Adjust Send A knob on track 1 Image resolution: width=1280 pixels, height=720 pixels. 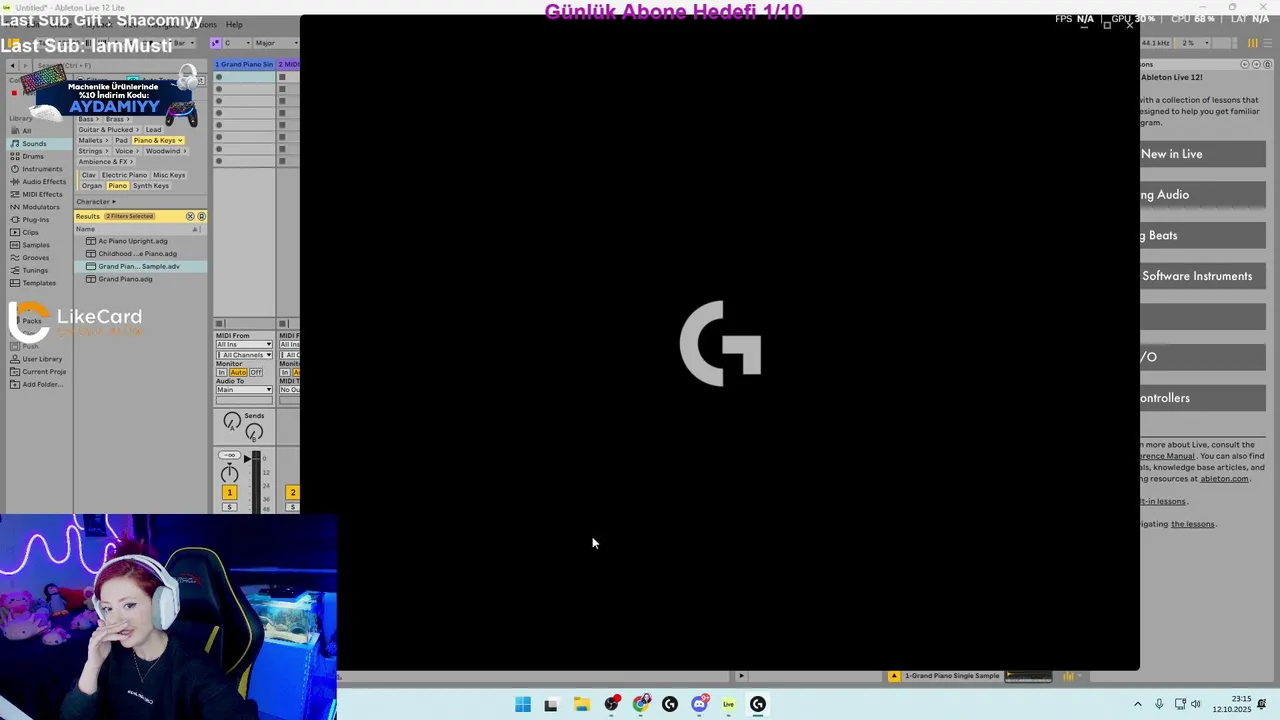232,422
